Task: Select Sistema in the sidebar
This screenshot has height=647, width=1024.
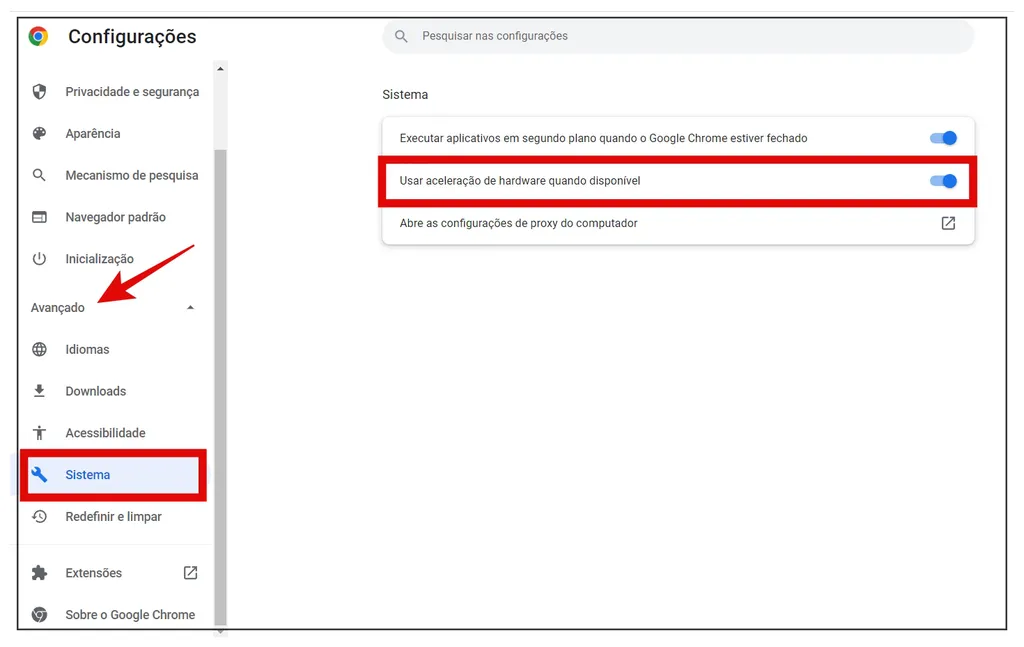Action: [x=113, y=475]
